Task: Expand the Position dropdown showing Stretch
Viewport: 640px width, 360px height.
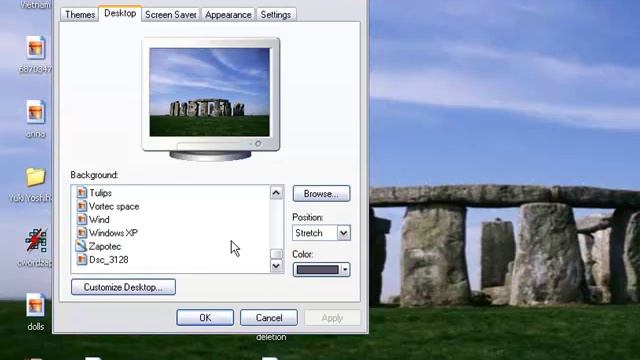Action: [322, 233]
